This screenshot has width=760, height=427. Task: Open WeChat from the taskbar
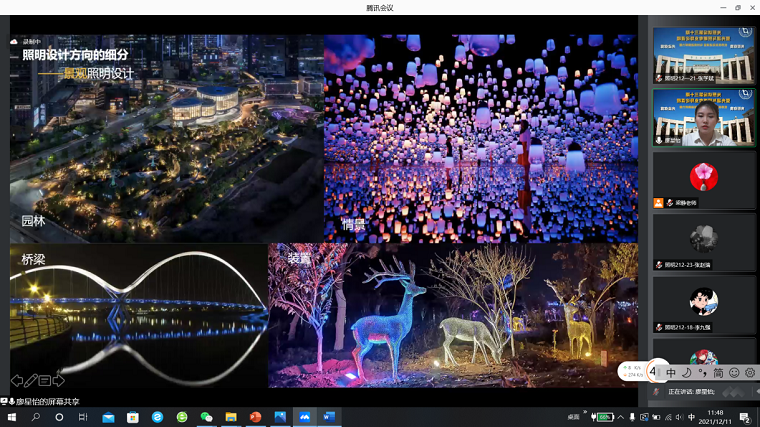pos(207,417)
